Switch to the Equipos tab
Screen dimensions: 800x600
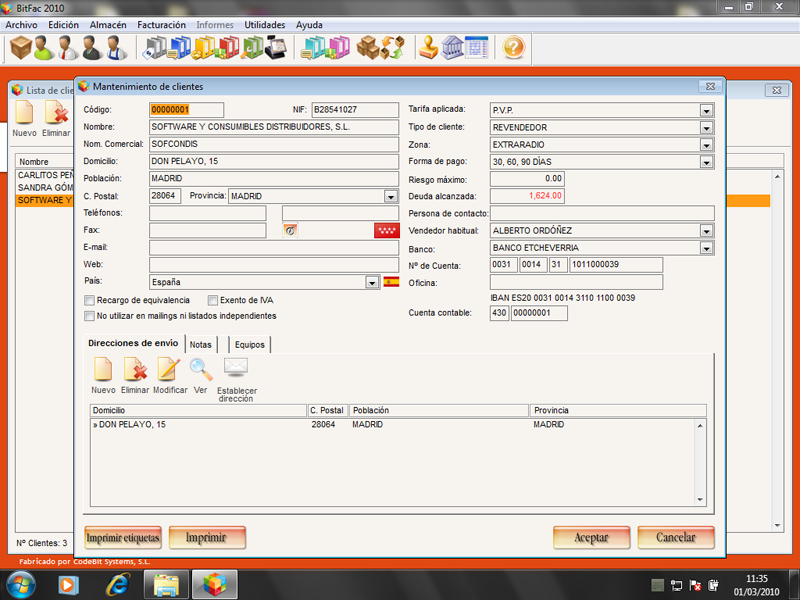coord(249,345)
